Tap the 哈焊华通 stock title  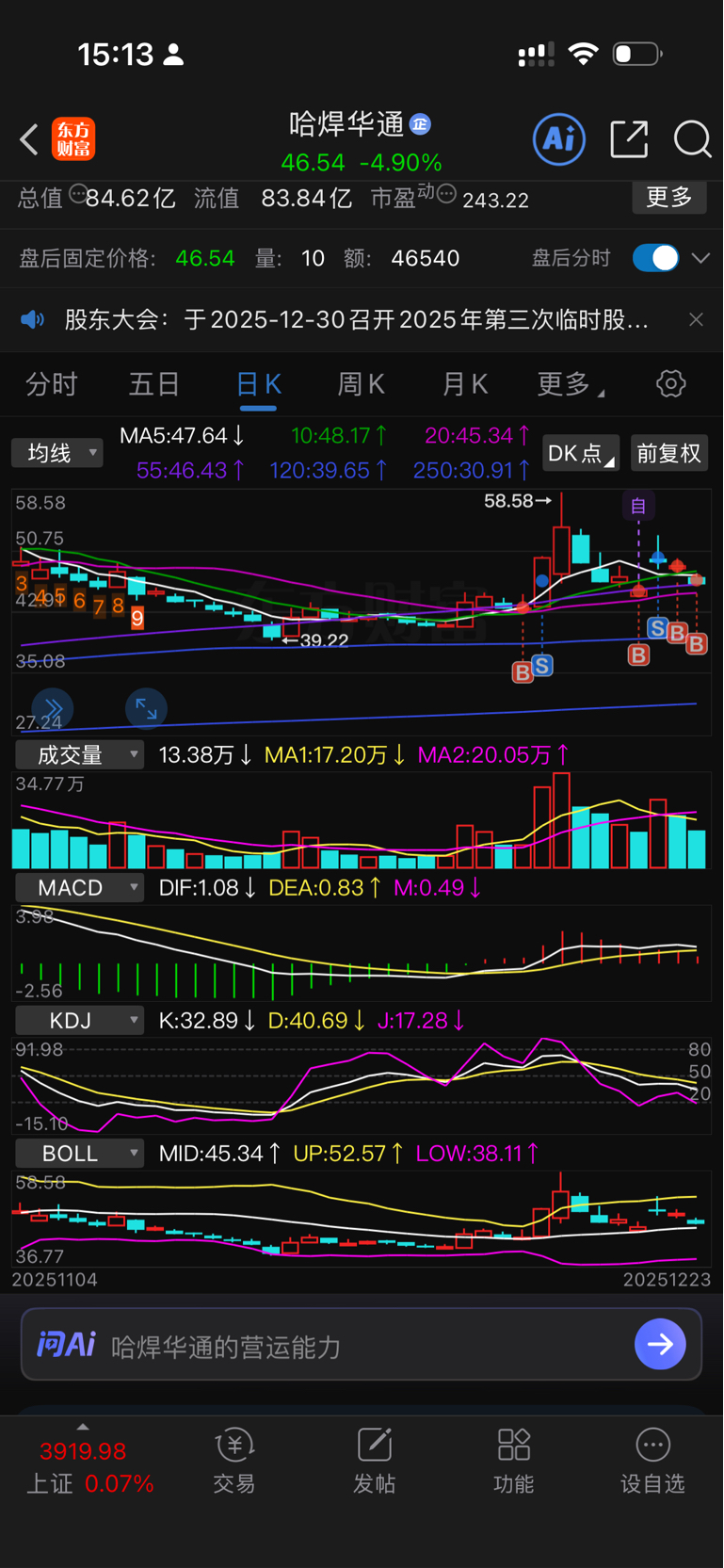[x=346, y=123]
